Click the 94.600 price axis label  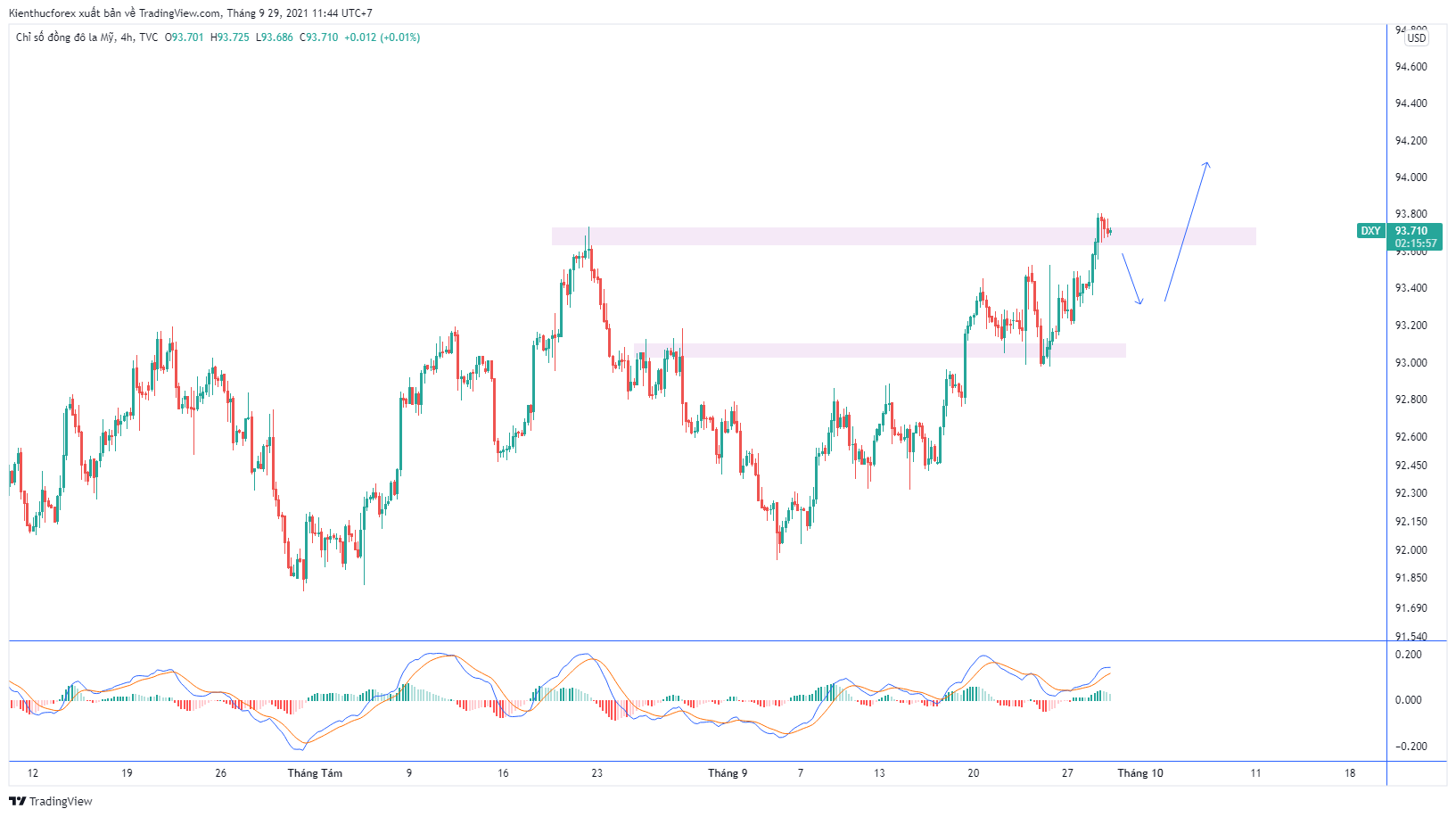click(x=1411, y=67)
